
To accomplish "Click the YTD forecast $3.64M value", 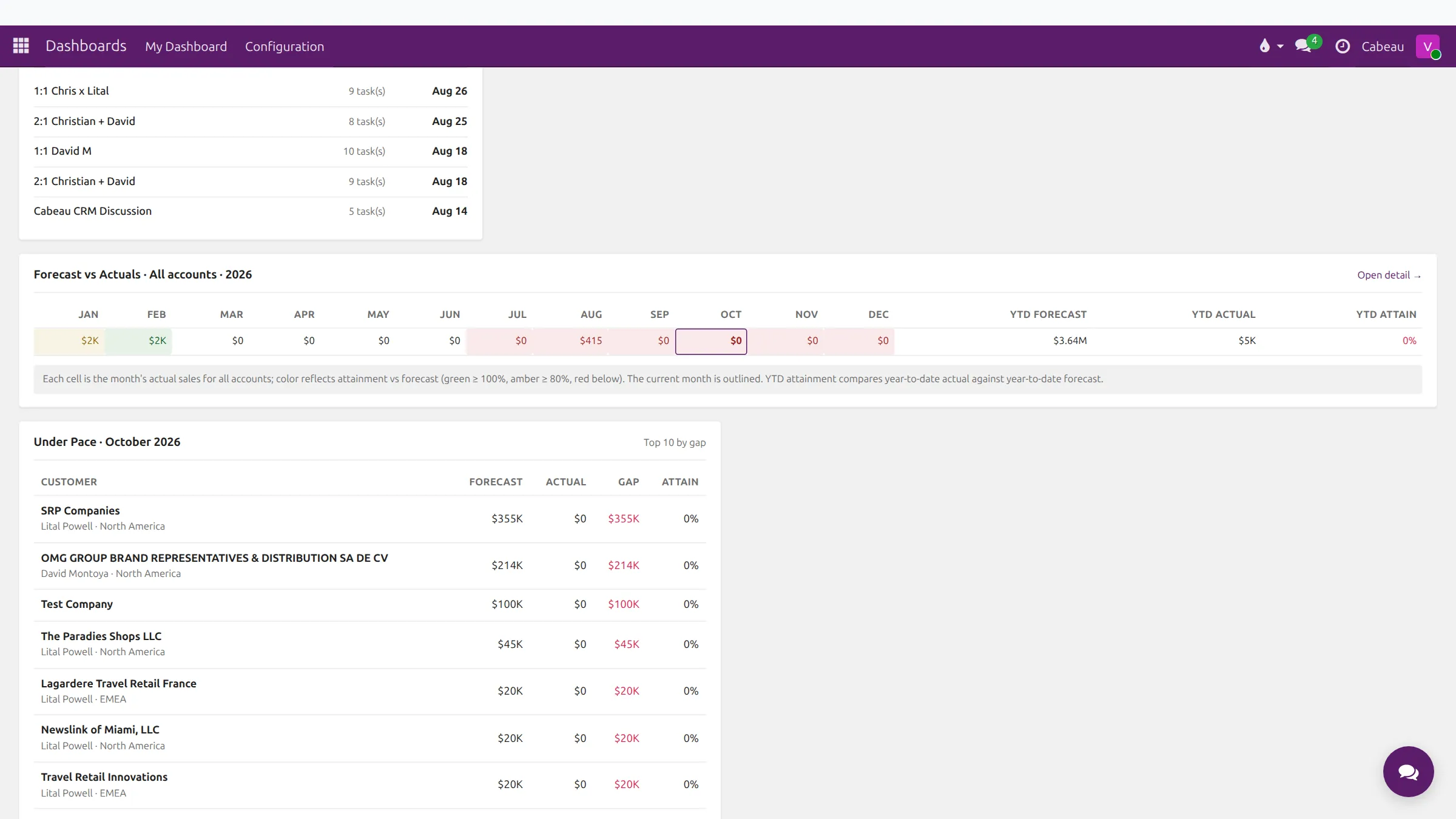I will [1070, 341].
